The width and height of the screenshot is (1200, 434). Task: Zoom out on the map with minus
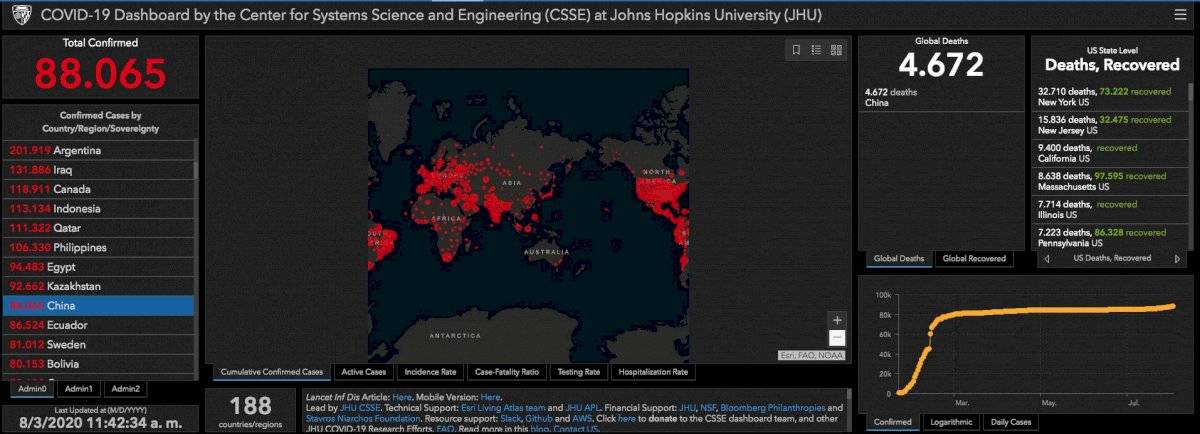837,338
